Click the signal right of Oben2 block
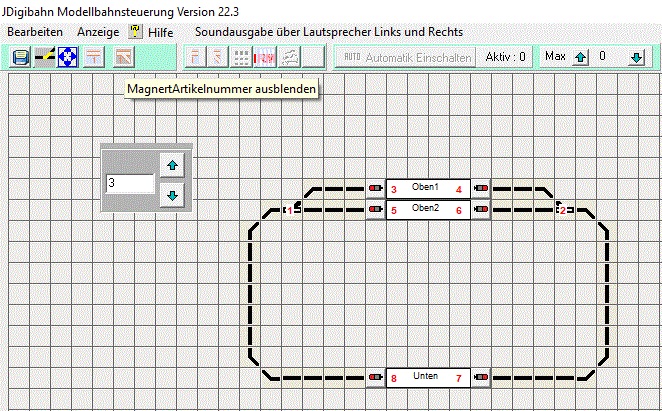 [x=481, y=210]
